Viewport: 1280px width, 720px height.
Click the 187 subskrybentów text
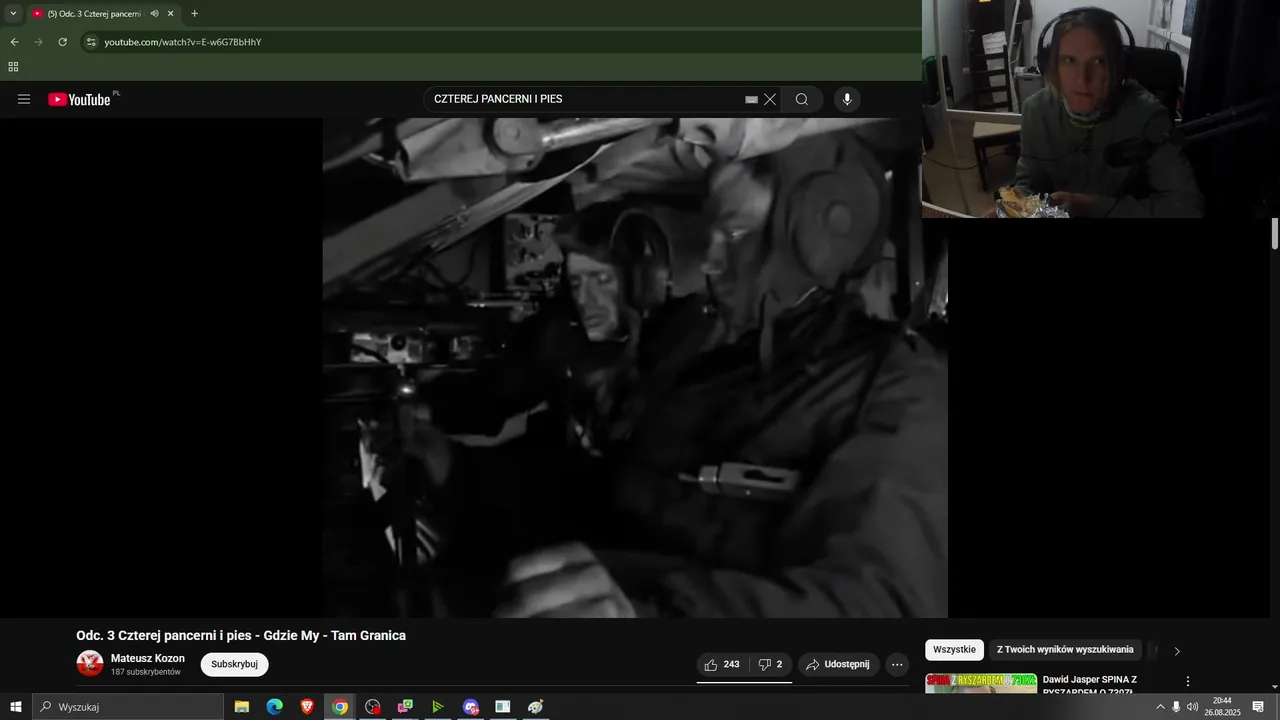pyautogui.click(x=146, y=672)
